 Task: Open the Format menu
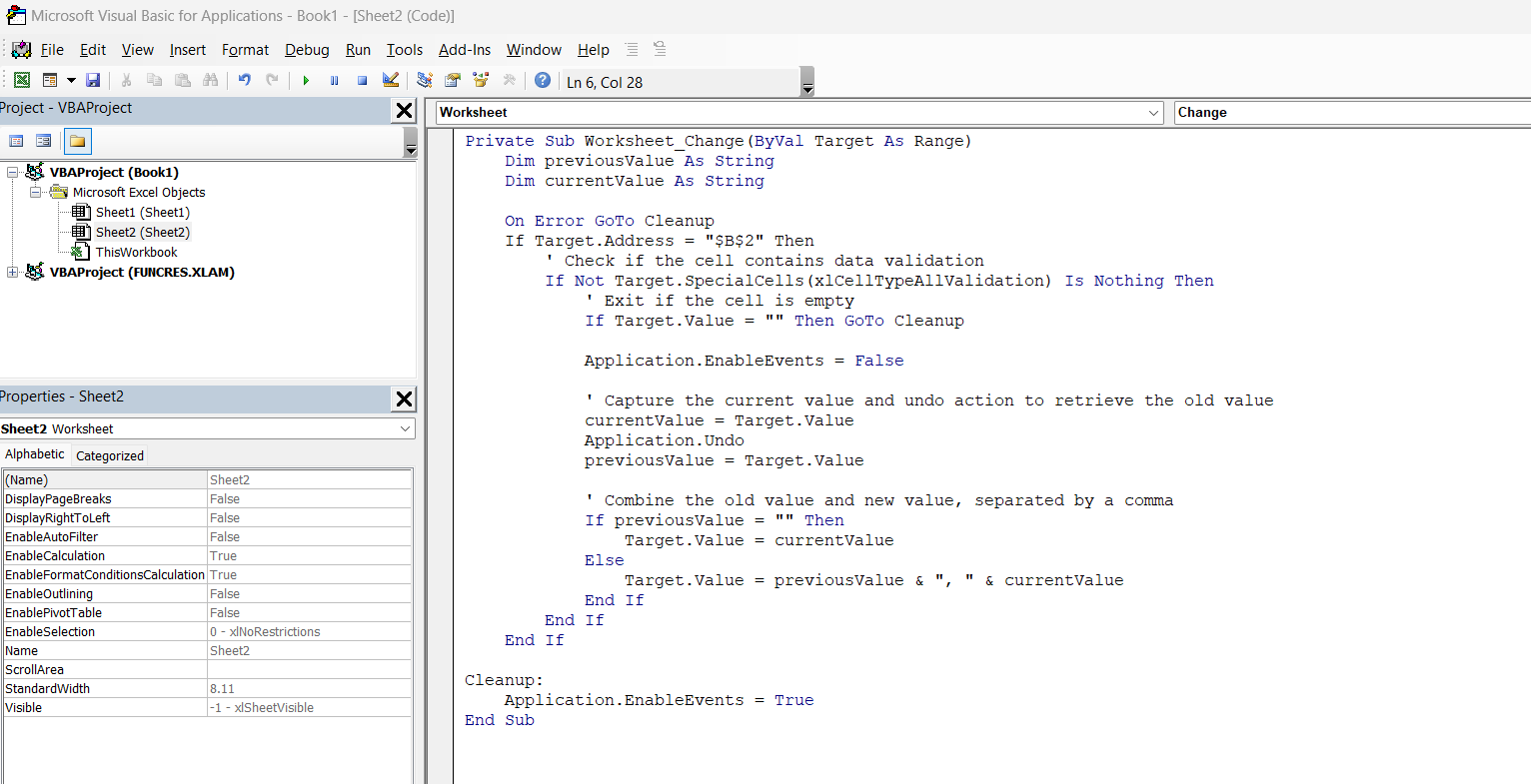pyautogui.click(x=246, y=50)
